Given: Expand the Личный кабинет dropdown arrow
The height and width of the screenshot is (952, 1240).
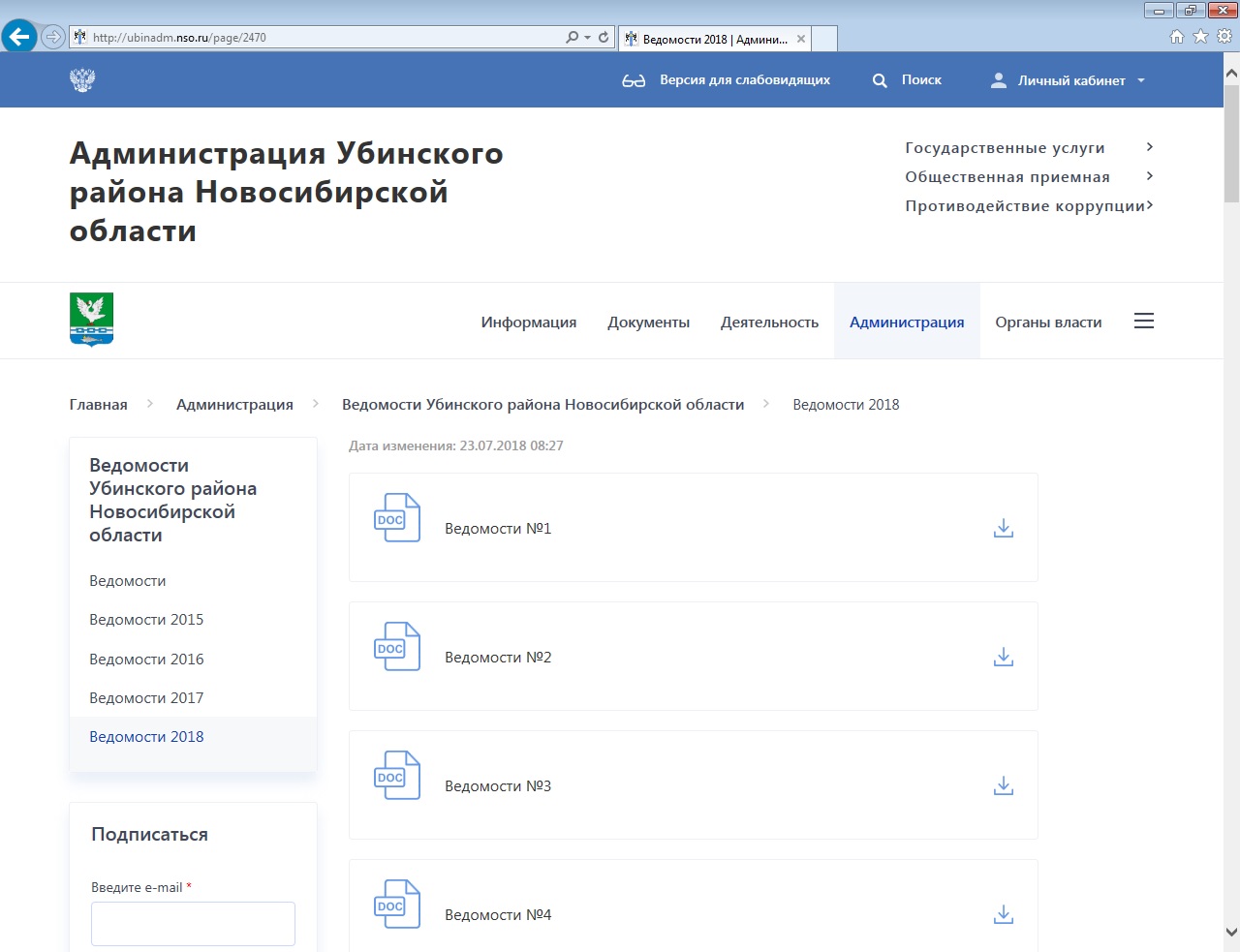Looking at the screenshot, I should (x=1141, y=80).
